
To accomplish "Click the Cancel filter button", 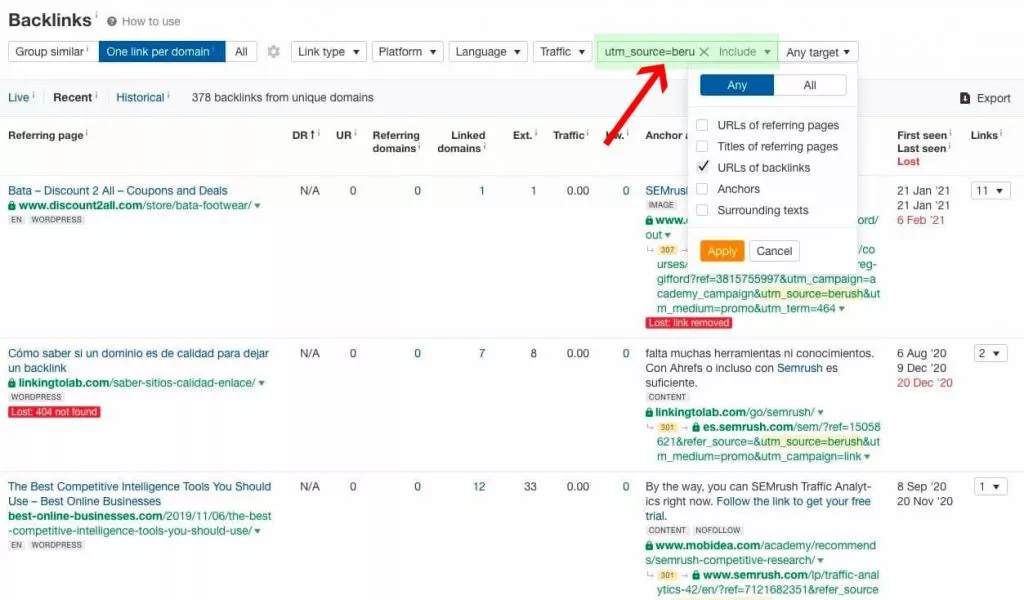I will click(x=774, y=251).
